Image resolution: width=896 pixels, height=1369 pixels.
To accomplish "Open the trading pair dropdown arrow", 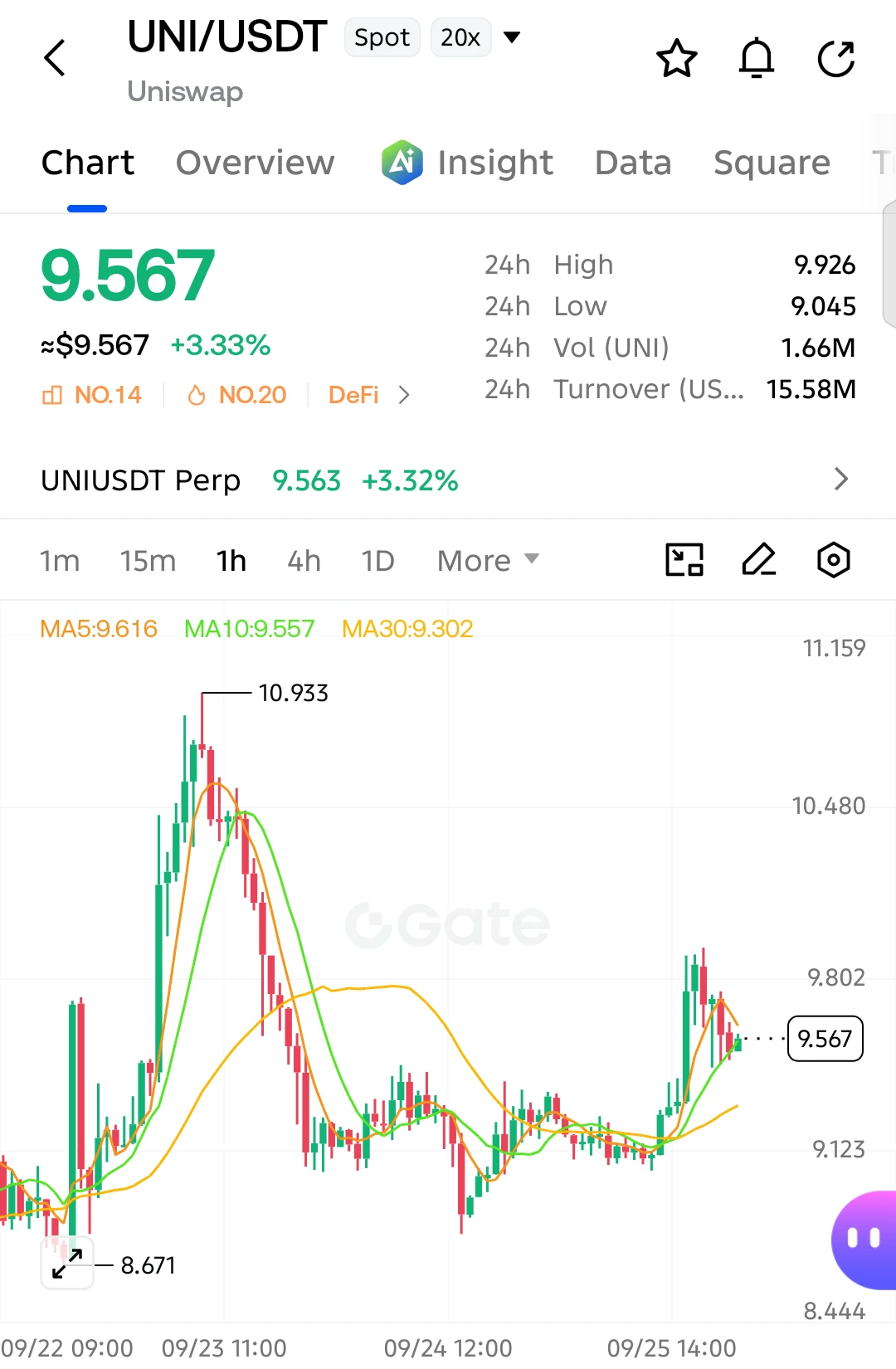I will click(x=512, y=37).
